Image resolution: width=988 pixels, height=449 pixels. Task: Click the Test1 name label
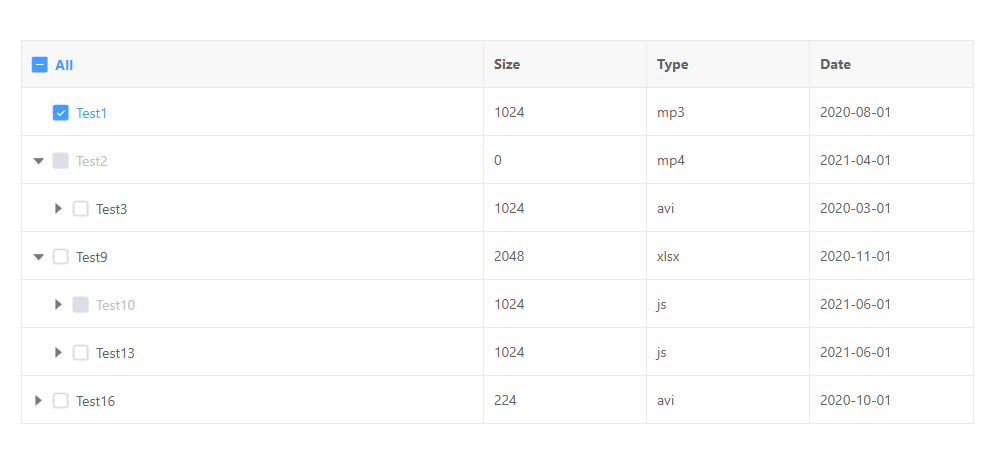91,113
